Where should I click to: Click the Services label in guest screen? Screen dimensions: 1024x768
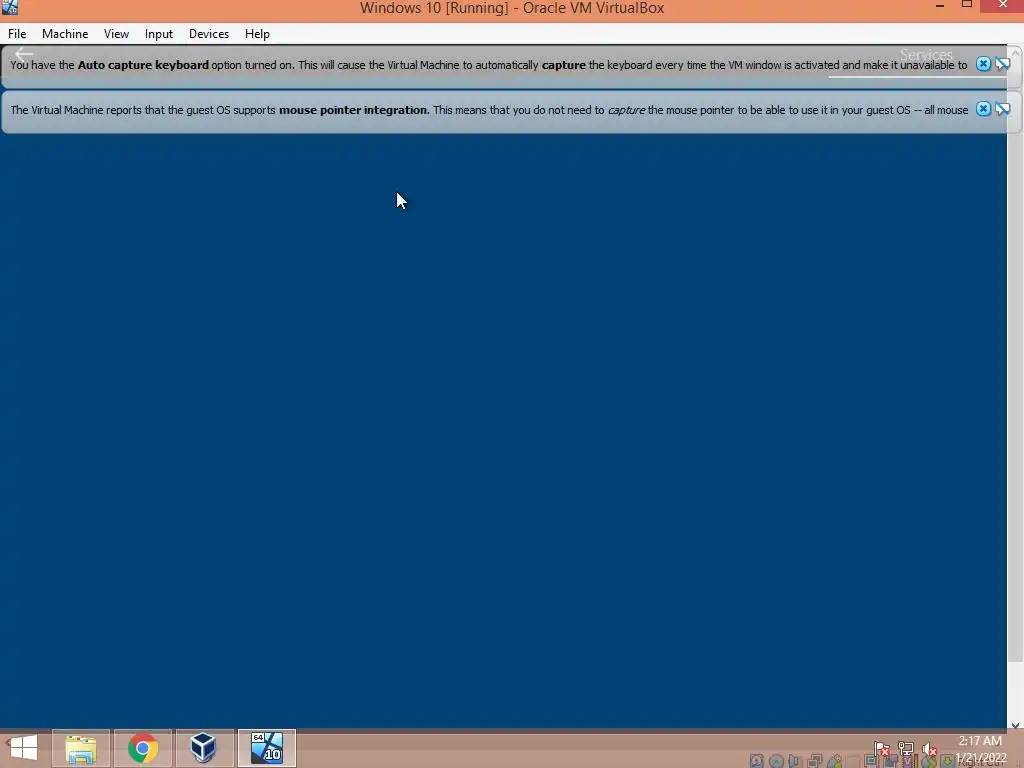926,55
